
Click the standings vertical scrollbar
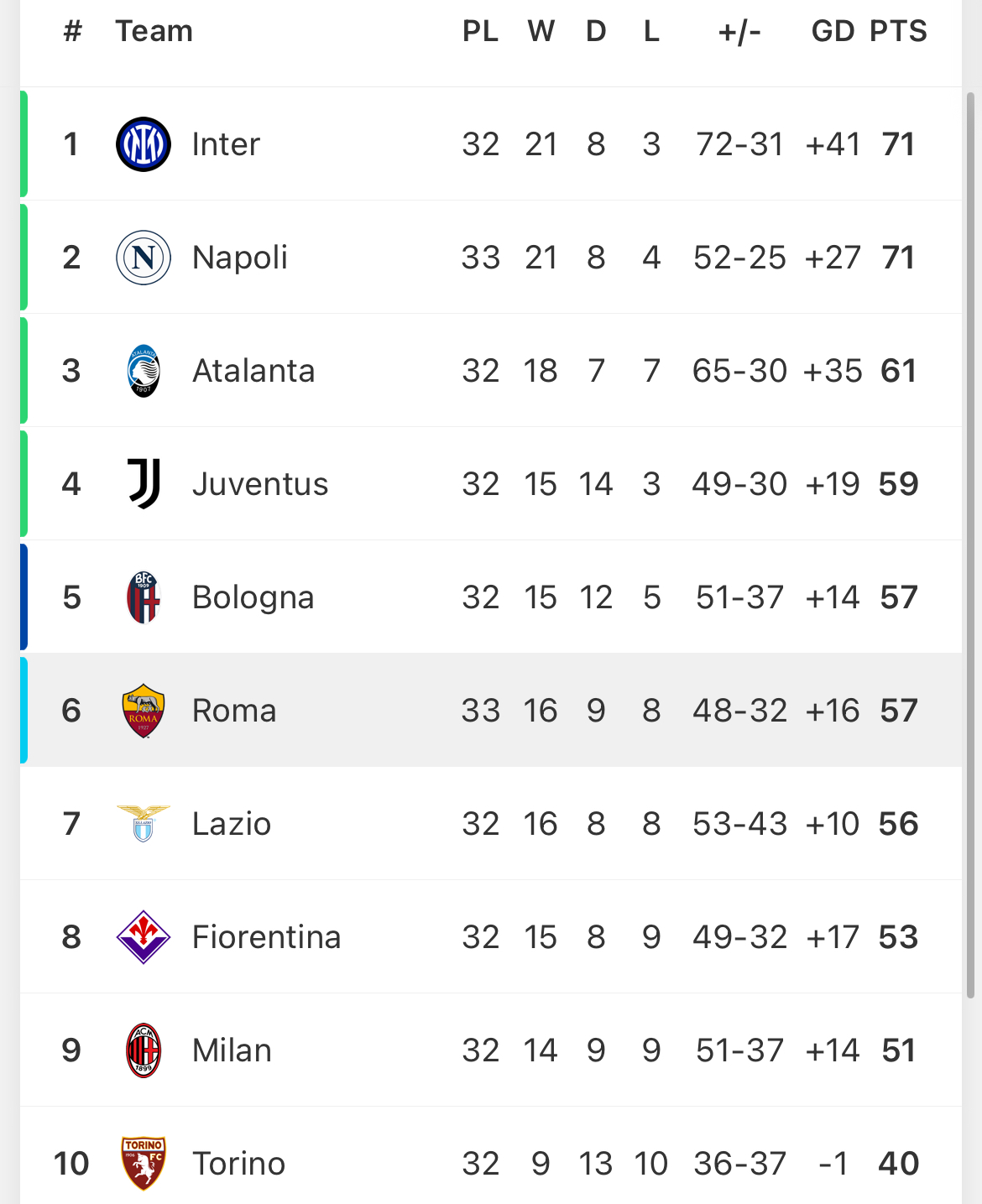click(971, 545)
